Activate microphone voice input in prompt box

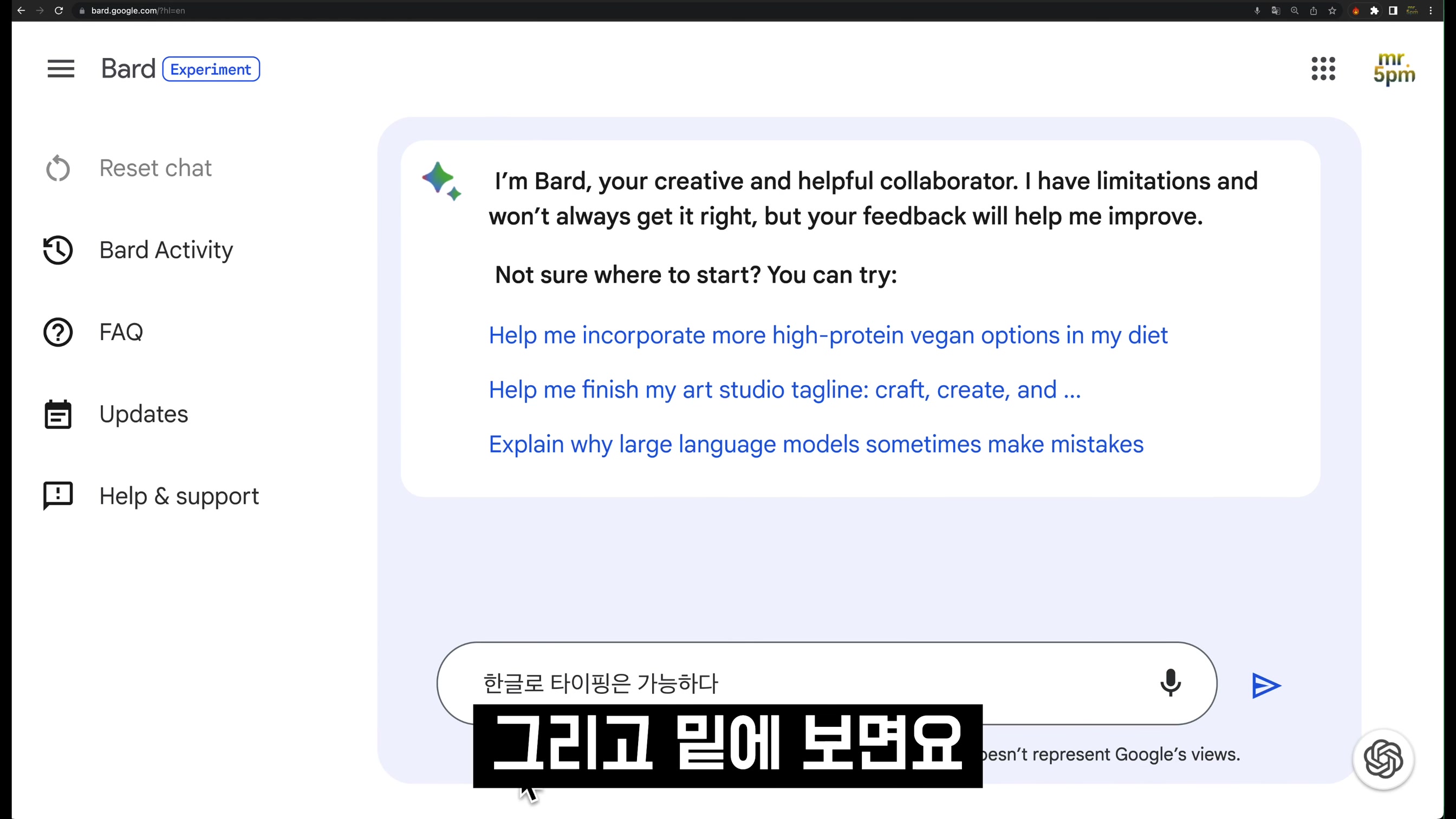click(1171, 684)
